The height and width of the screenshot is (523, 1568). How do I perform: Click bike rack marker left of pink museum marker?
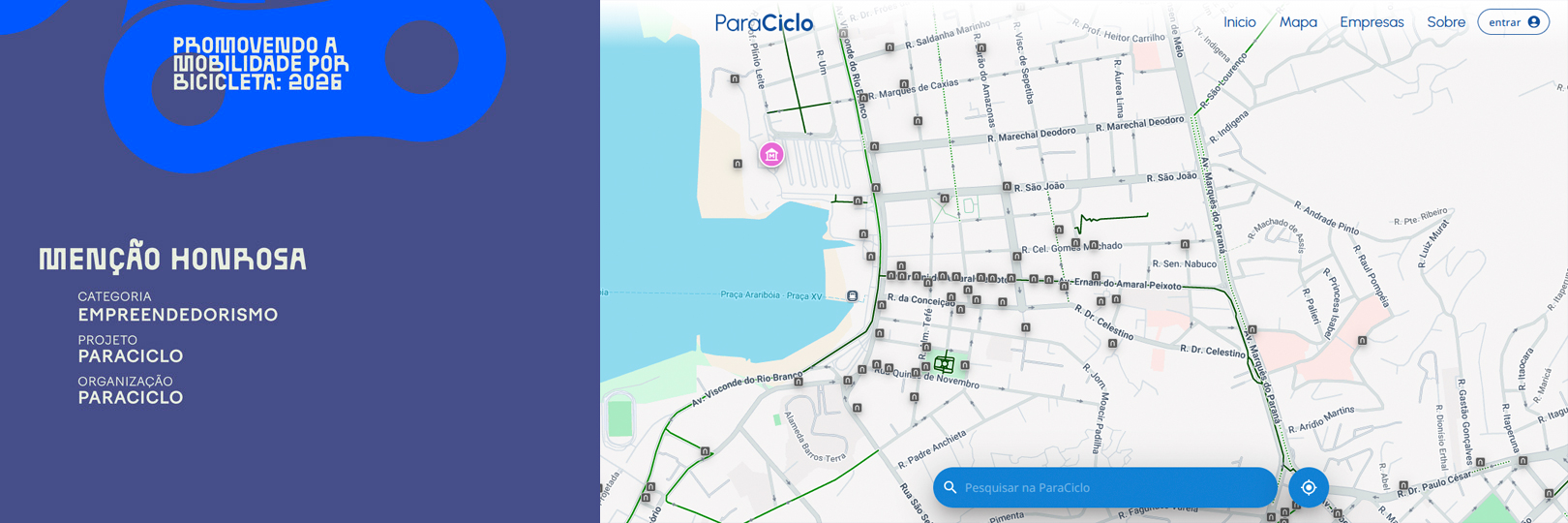click(738, 164)
